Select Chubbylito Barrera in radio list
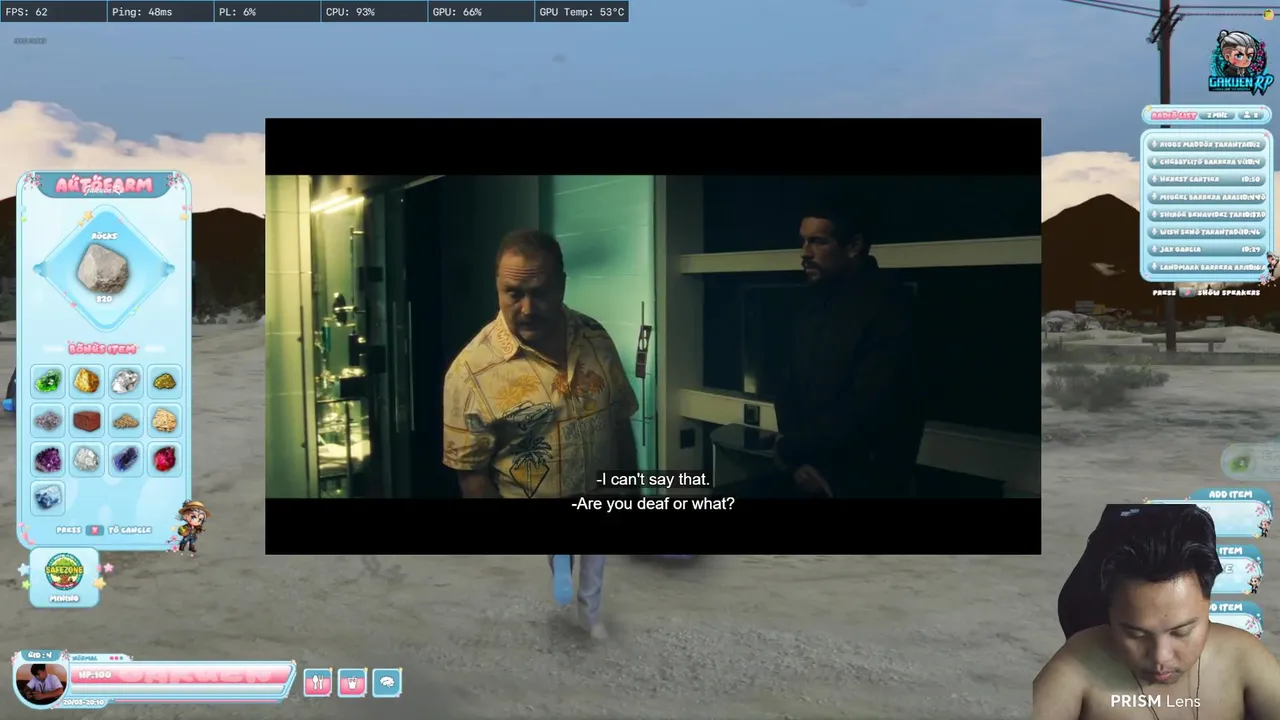Screen dimensions: 1280x720 tap(1206, 162)
